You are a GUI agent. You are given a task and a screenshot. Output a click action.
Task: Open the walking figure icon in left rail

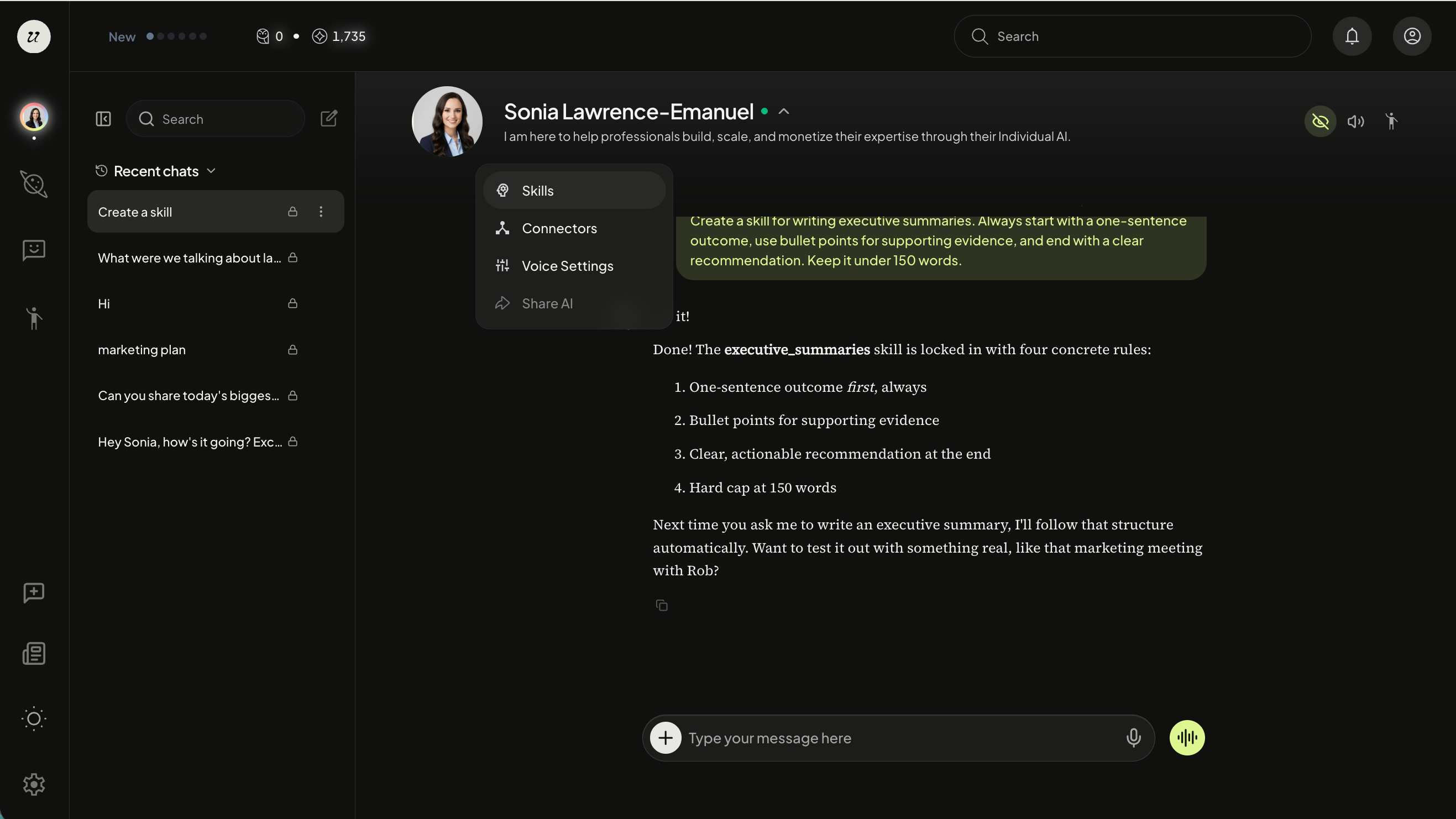(x=34, y=318)
